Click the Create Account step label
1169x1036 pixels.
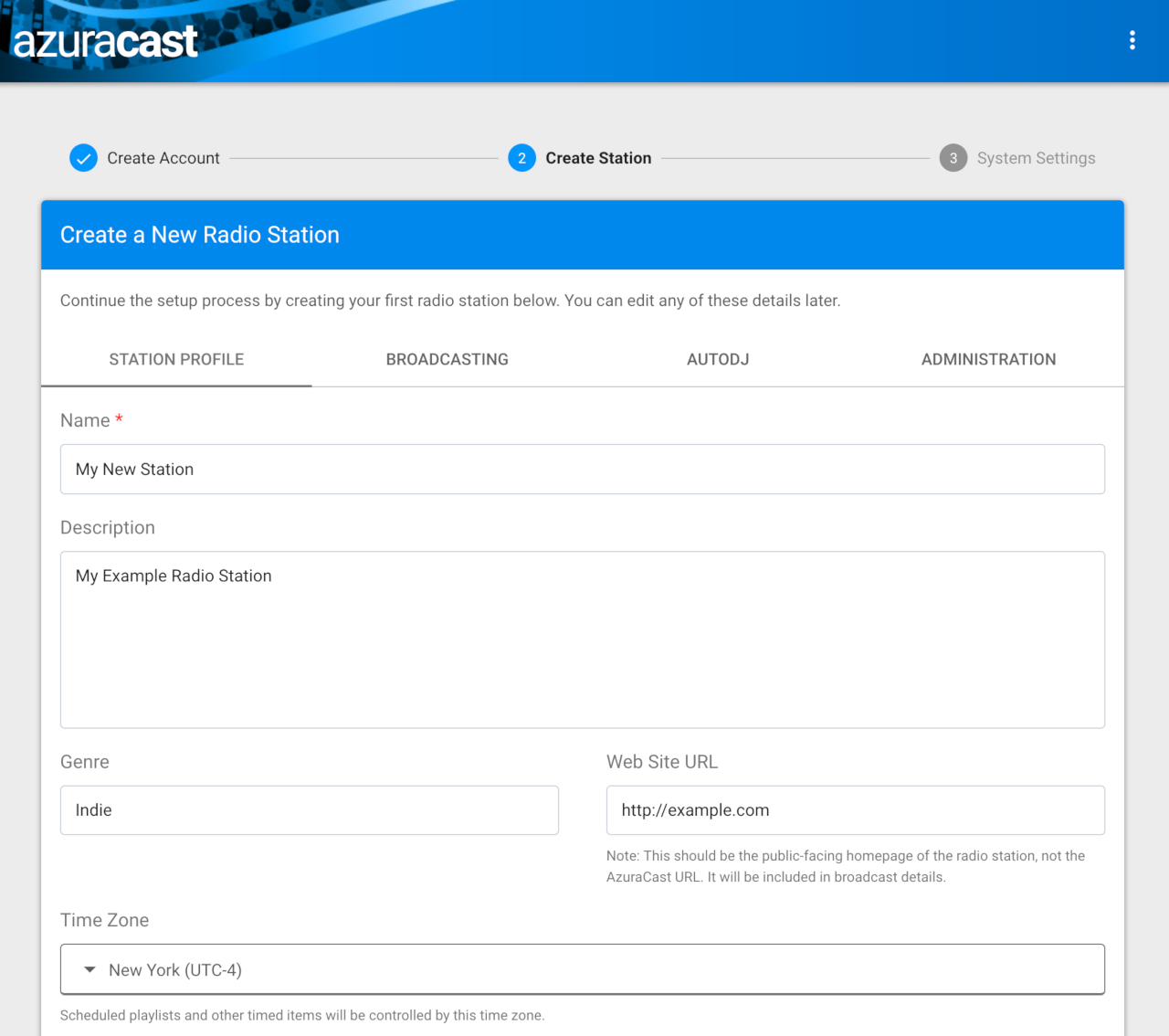click(163, 157)
